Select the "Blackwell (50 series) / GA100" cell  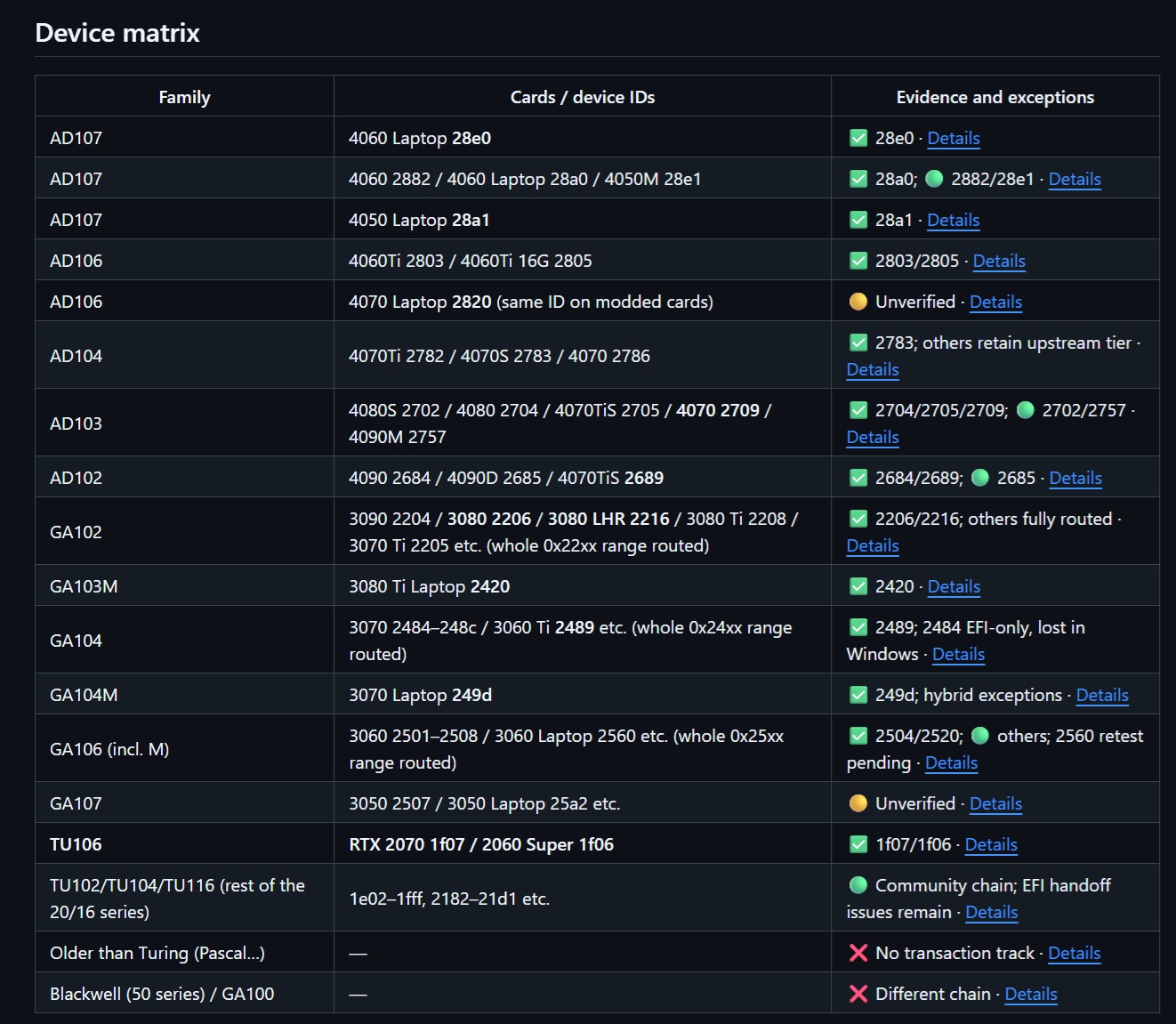click(184, 994)
